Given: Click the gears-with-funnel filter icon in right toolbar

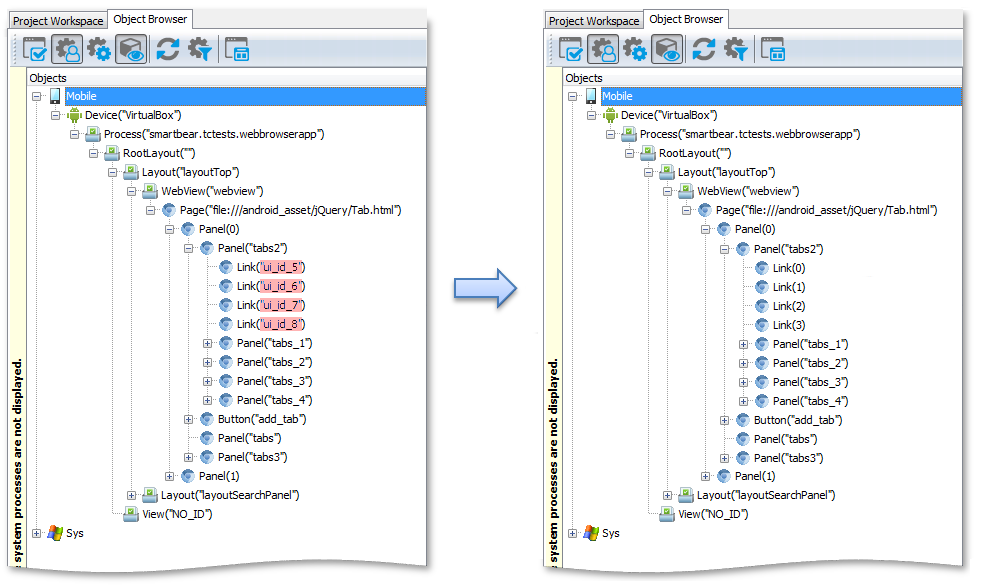Looking at the screenshot, I should coord(736,48).
